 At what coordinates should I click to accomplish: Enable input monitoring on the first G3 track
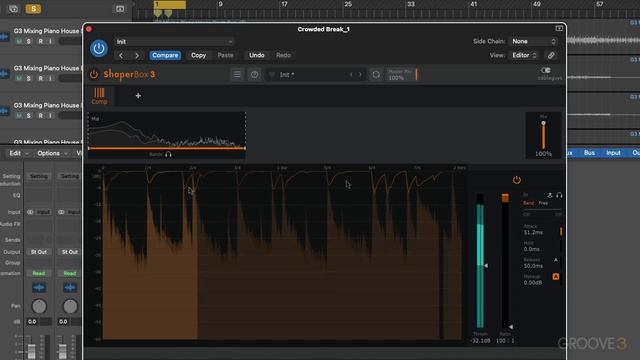[50, 41]
